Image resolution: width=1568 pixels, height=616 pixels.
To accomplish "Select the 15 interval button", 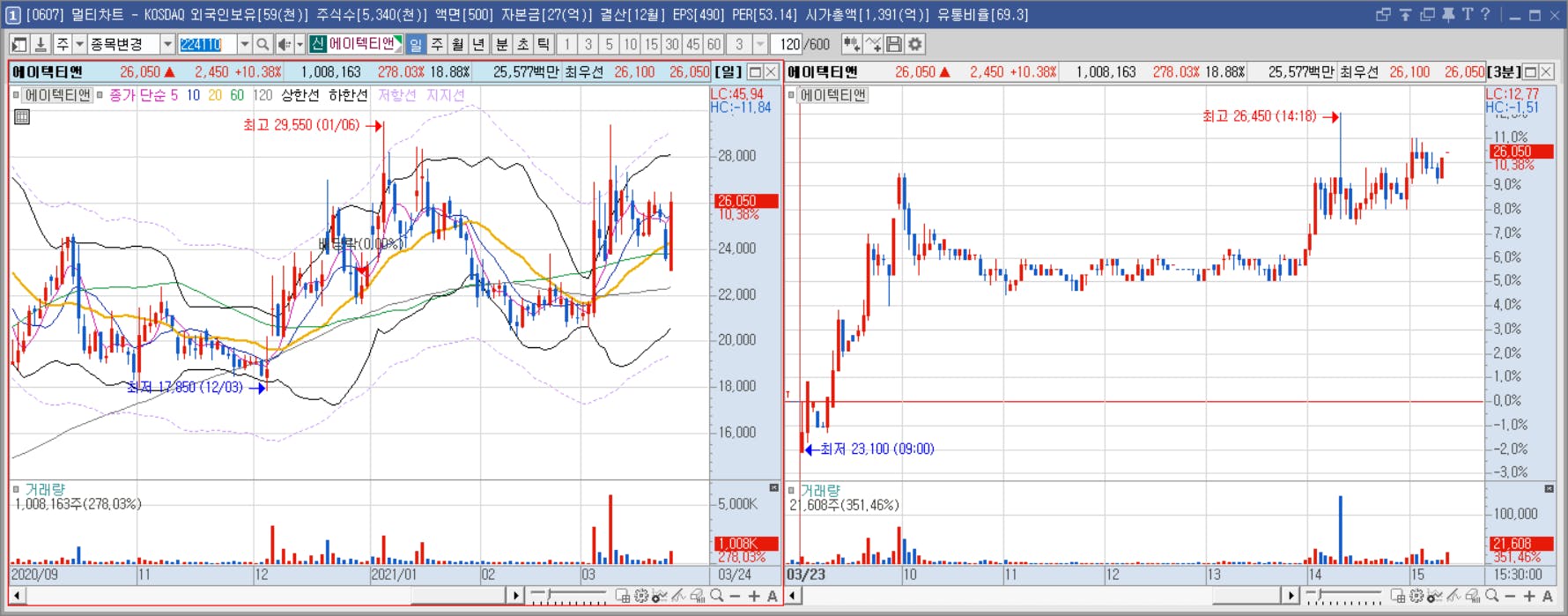I will 651,44.
